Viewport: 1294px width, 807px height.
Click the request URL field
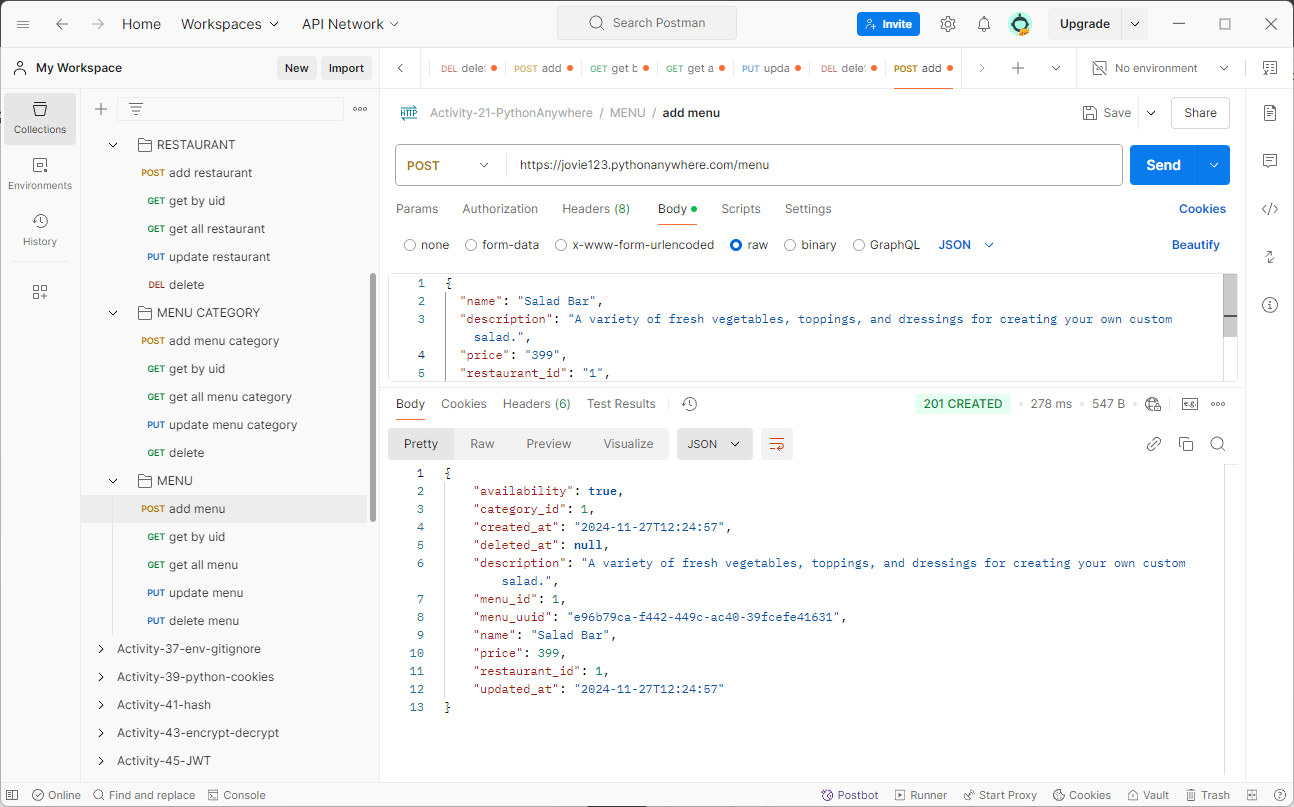(x=814, y=165)
